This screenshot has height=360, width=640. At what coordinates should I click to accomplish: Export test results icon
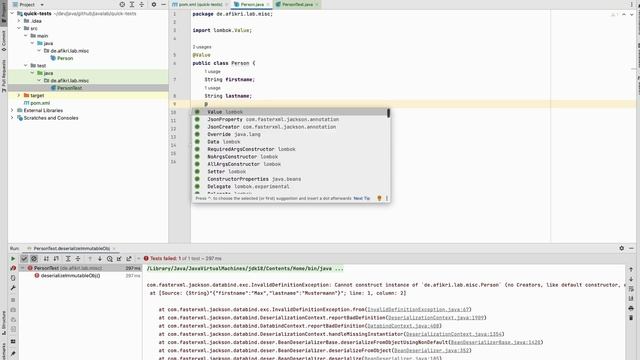tap(129, 259)
